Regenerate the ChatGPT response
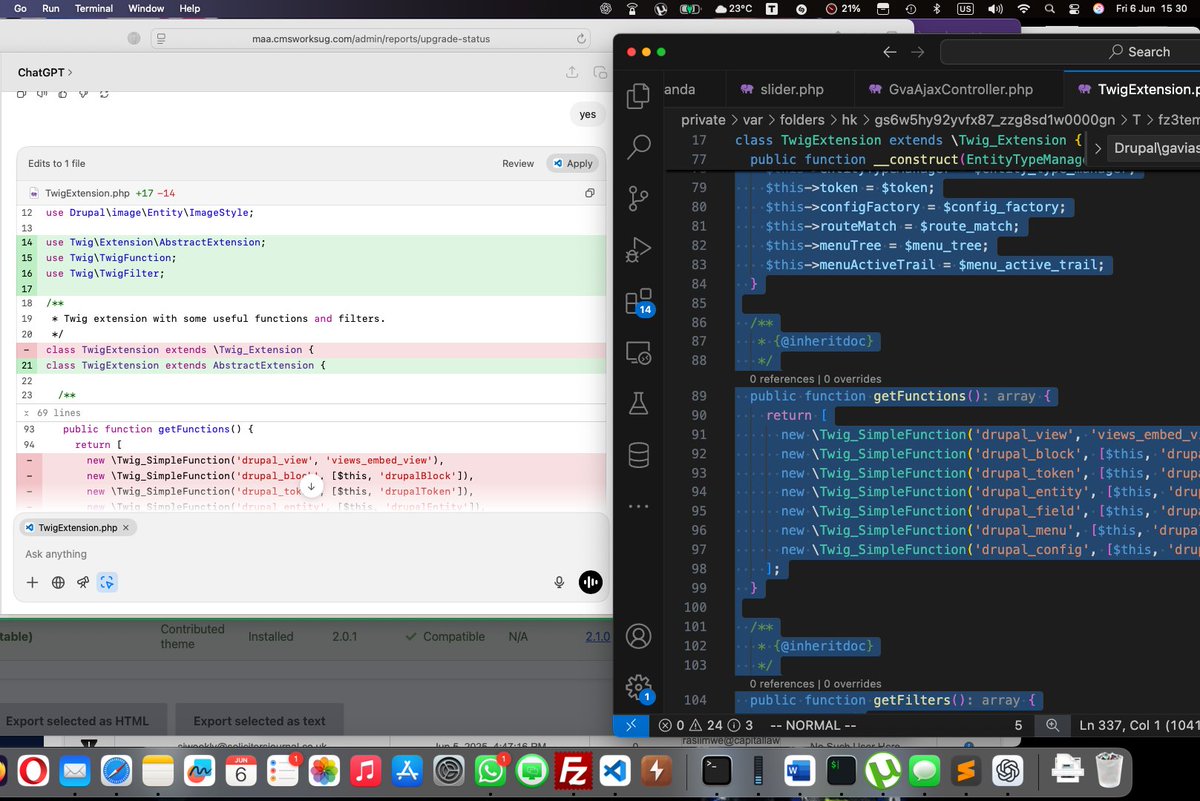 103,94
